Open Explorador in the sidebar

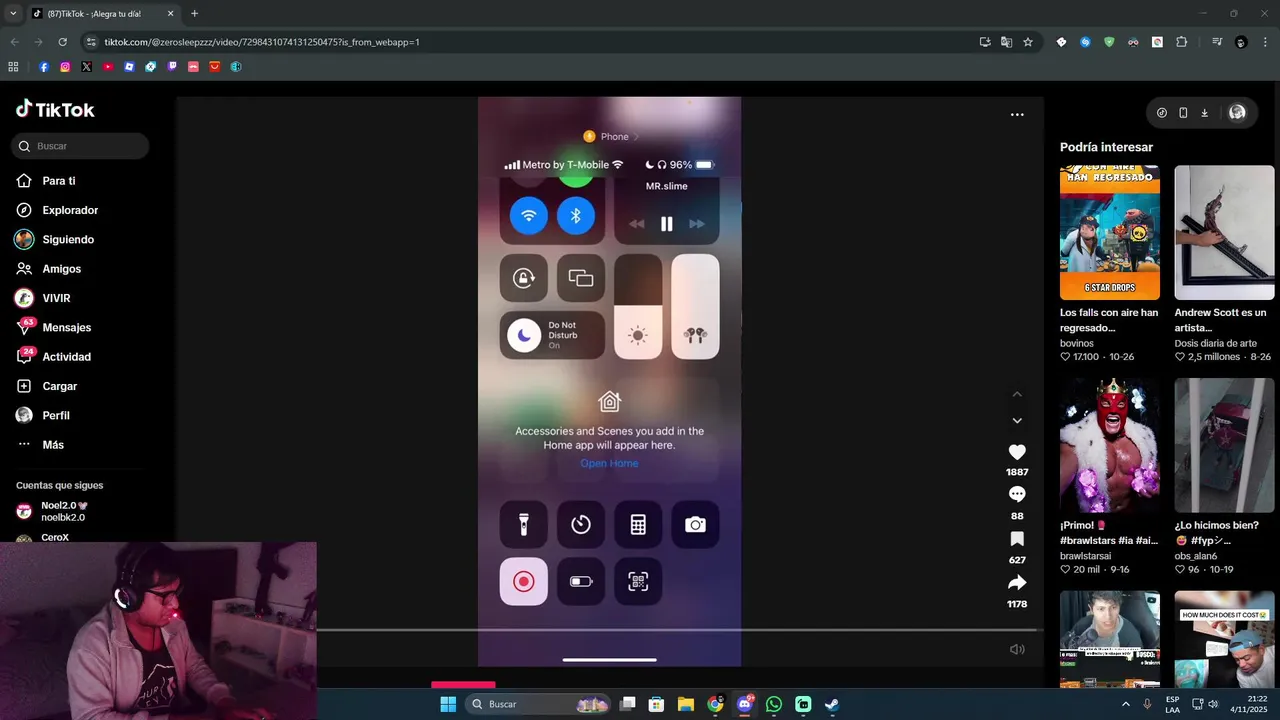pos(70,210)
